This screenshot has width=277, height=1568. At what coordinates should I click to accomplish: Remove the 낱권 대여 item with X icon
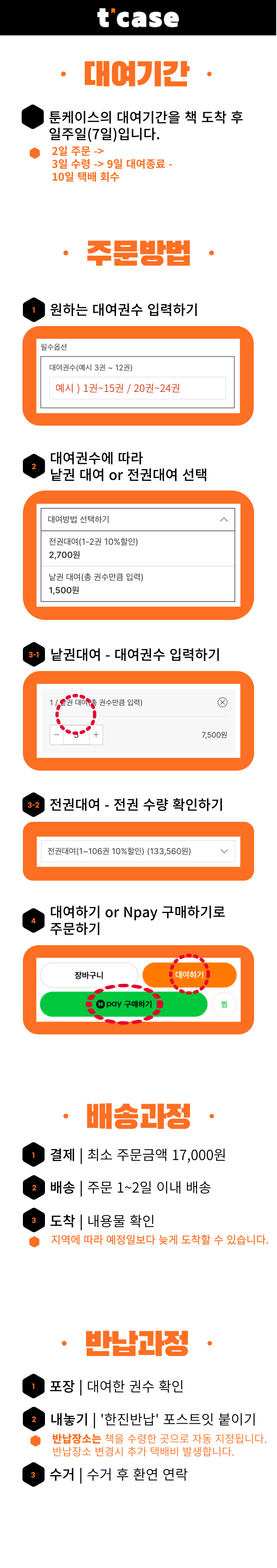(222, 702)
